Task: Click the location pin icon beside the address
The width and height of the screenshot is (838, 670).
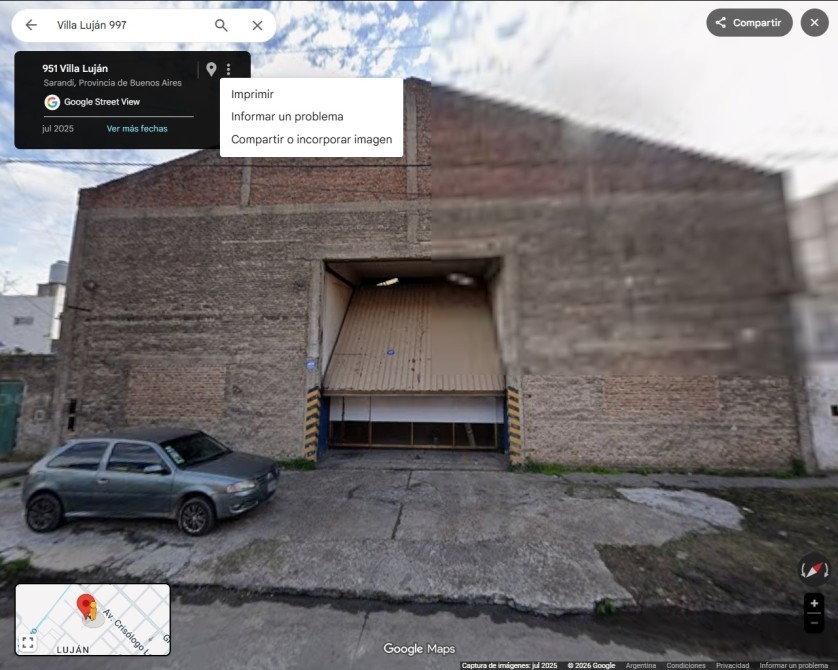Action: click(211, 69)
